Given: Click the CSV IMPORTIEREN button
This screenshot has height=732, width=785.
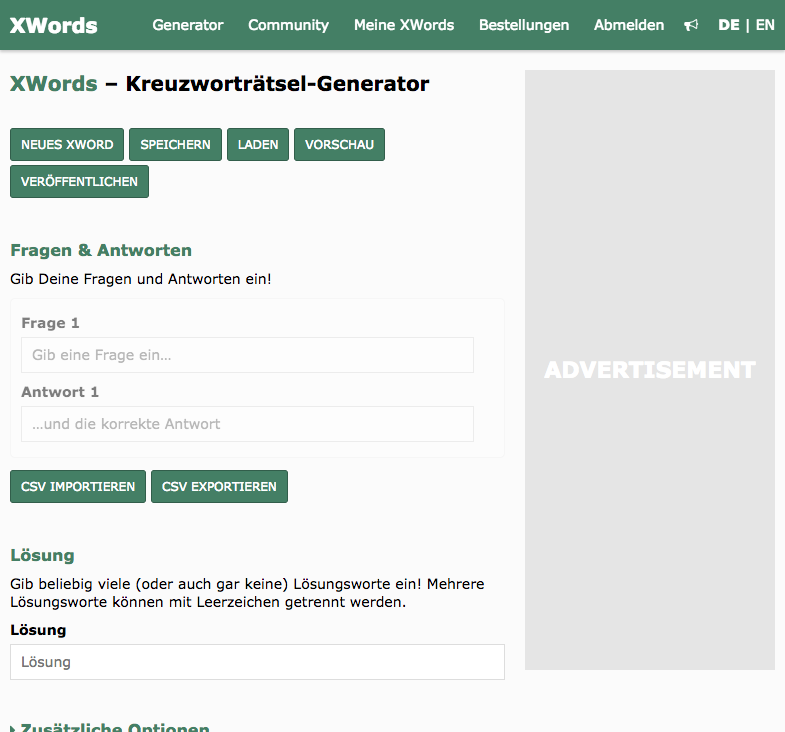Looking at the screenshot, I should click(78, 487).
